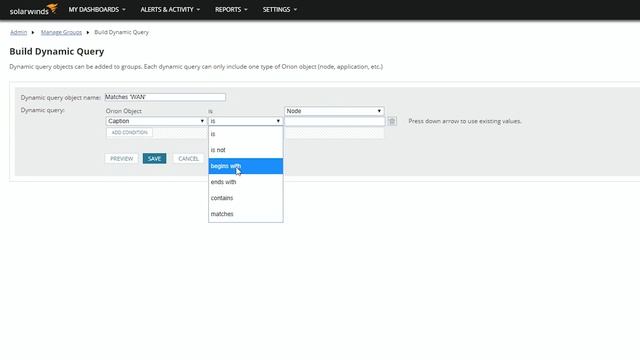Select the 'ends with' operator option
This screenshot has height=360, width=640.
coord(245,182)
